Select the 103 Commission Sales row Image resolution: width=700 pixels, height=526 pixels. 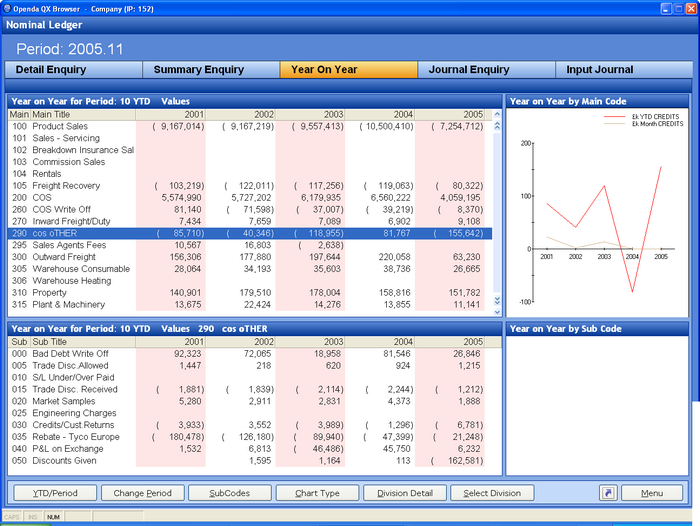point(250,162)
